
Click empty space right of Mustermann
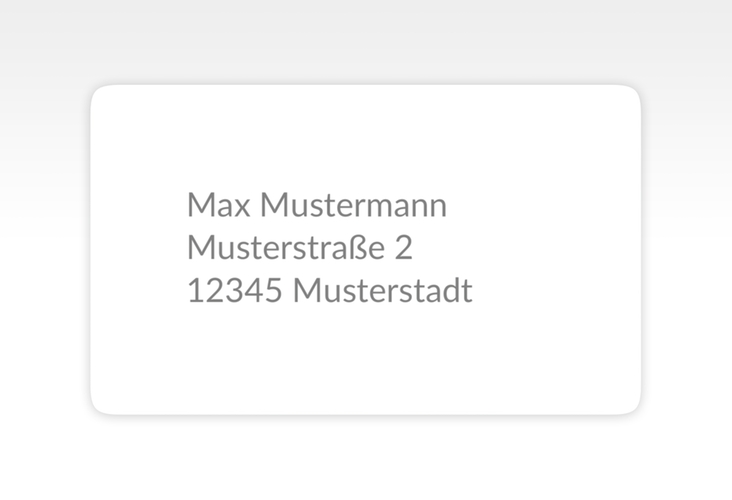[x=542, y=205]
